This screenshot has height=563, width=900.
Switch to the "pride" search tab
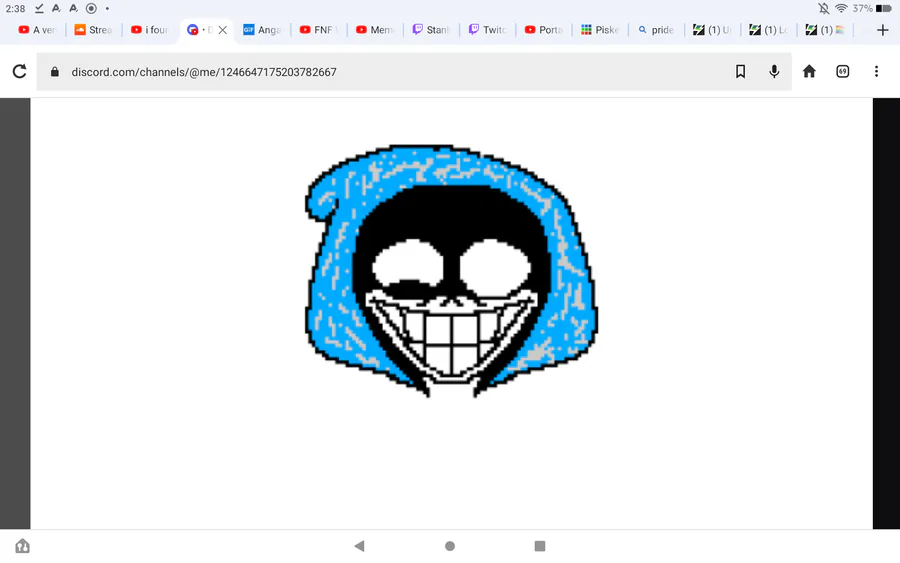coord(656,30)
